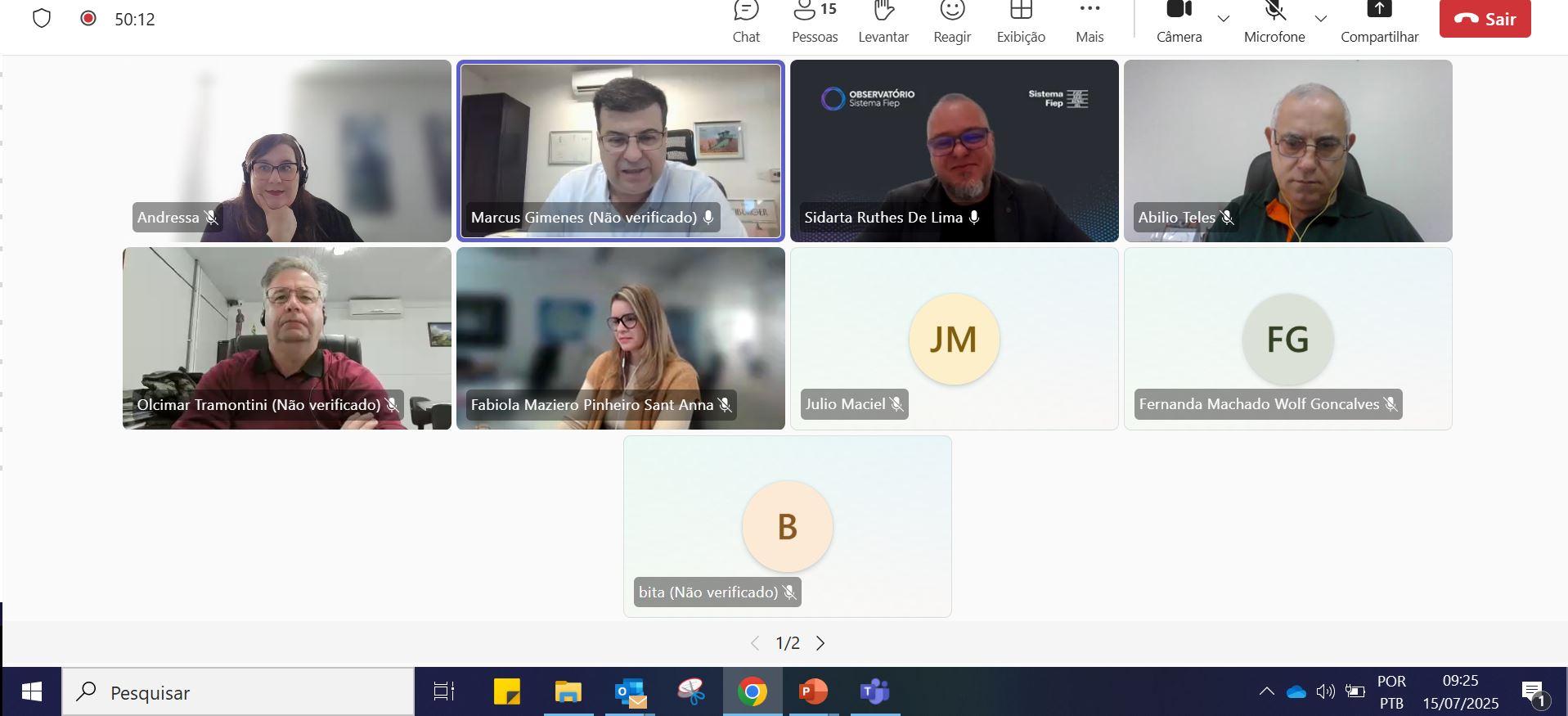Unmute using the Microfone toggle
This screenshot has height=716, width=1568.
[1274, 21]
